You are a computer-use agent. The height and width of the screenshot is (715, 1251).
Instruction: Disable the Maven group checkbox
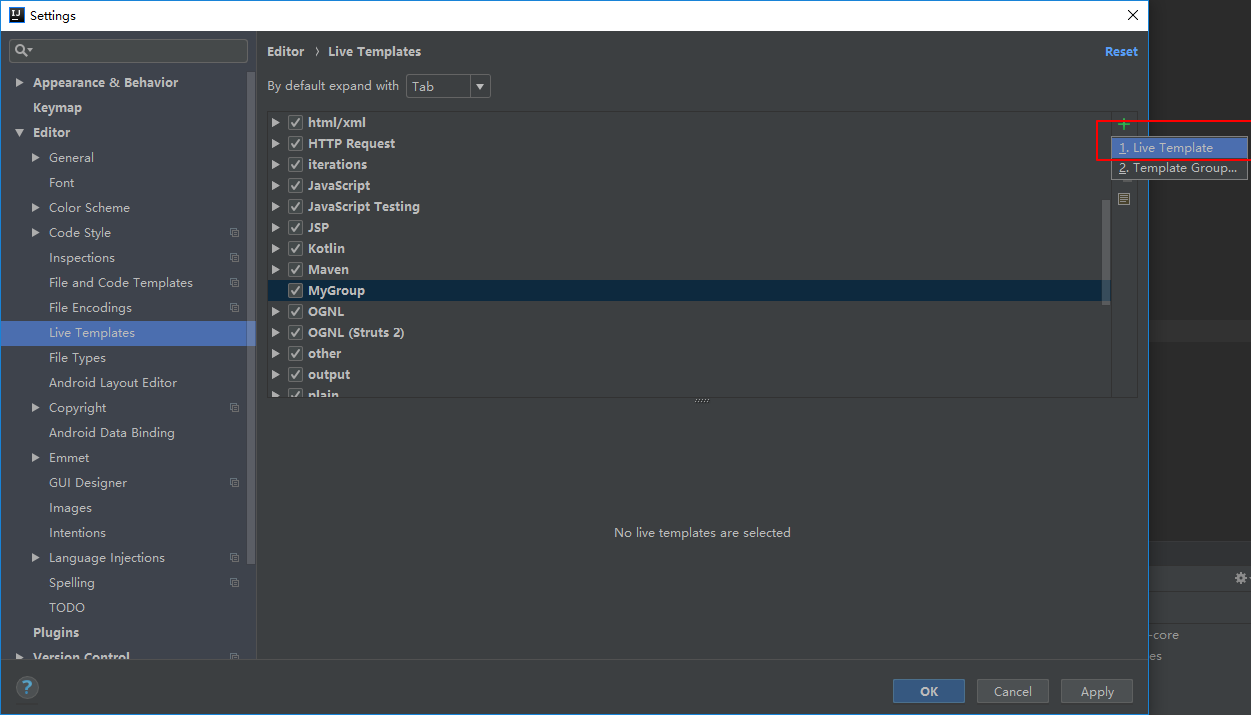click(295, 269)
